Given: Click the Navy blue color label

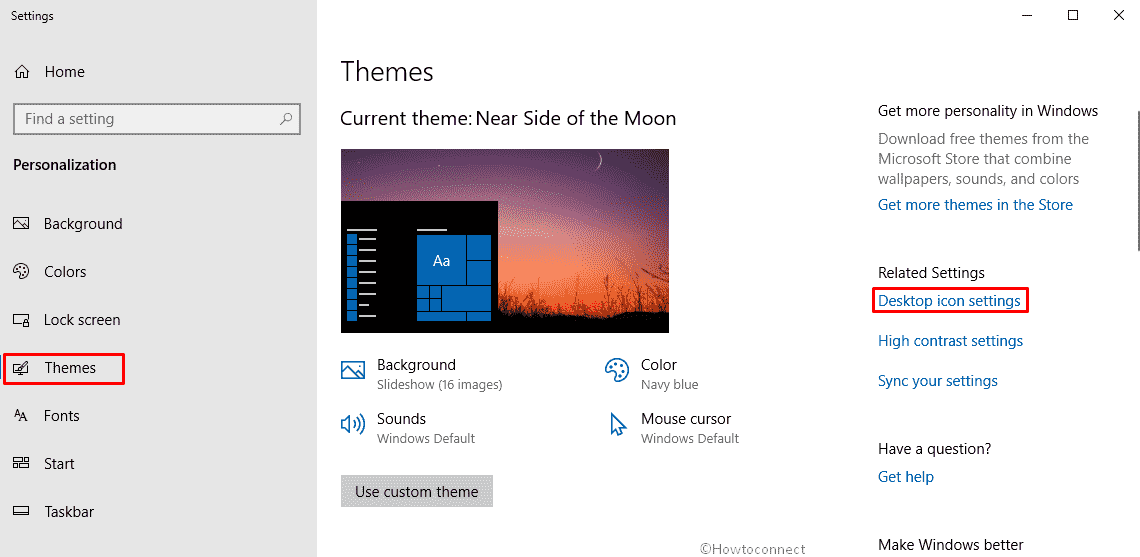Looking at the screenshot, I should 669,385.
